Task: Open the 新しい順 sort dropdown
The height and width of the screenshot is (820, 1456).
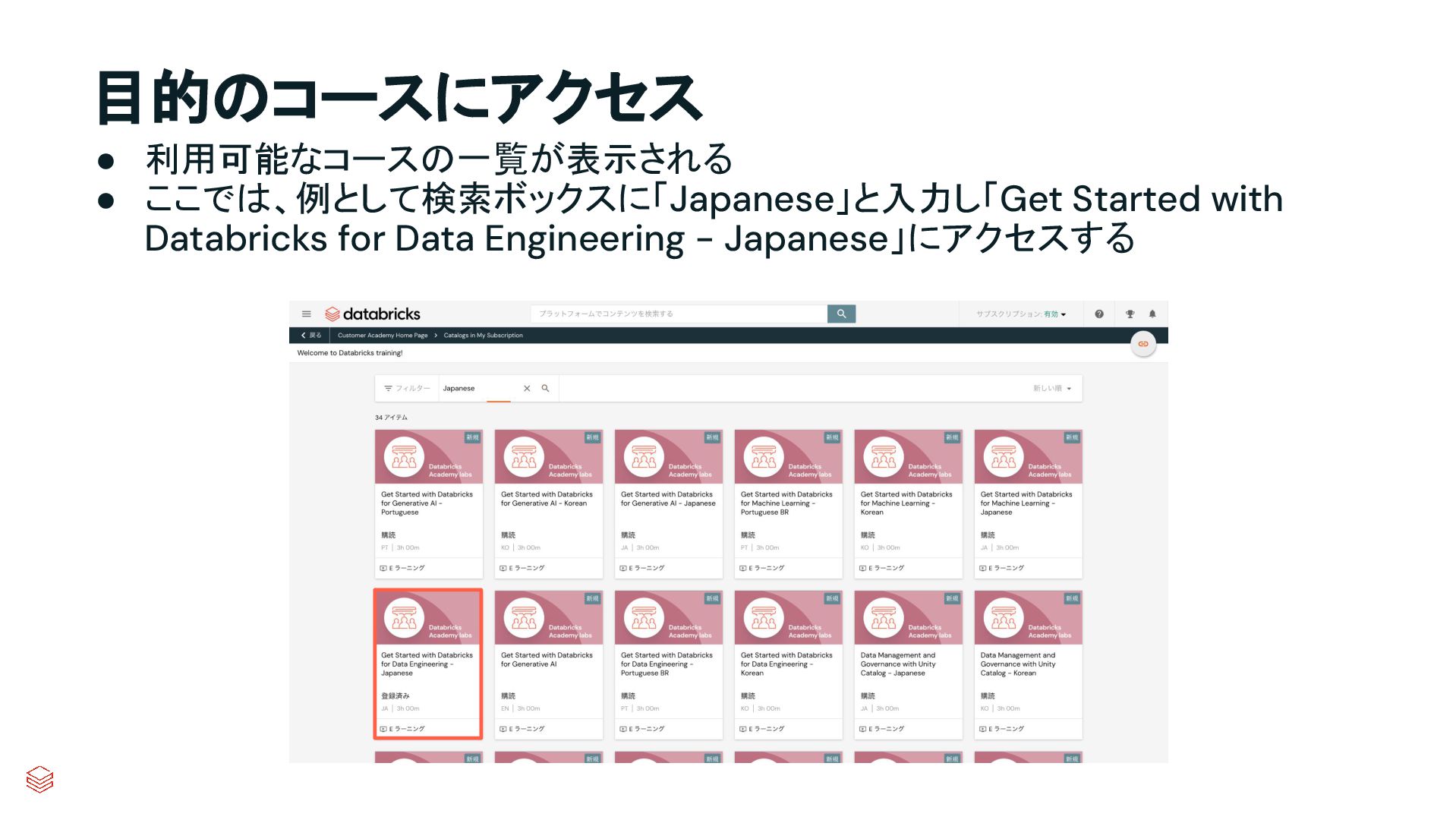Action: click(1051, 388)
